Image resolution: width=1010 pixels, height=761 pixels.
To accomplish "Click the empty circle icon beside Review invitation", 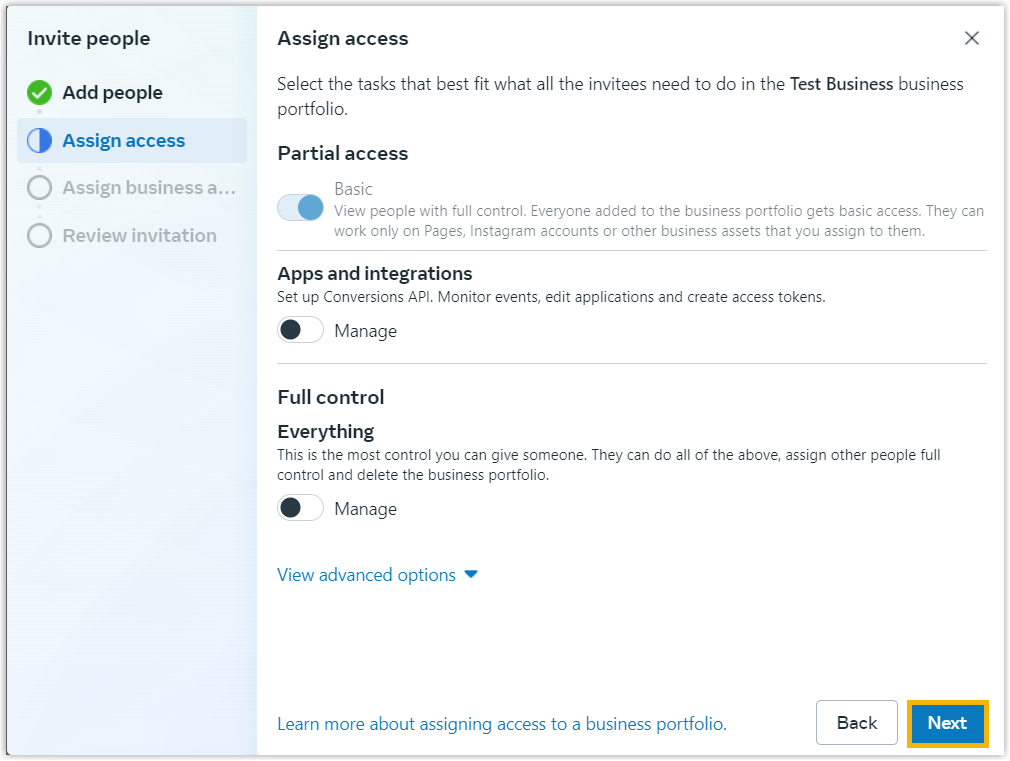I will tap(39, 236).
